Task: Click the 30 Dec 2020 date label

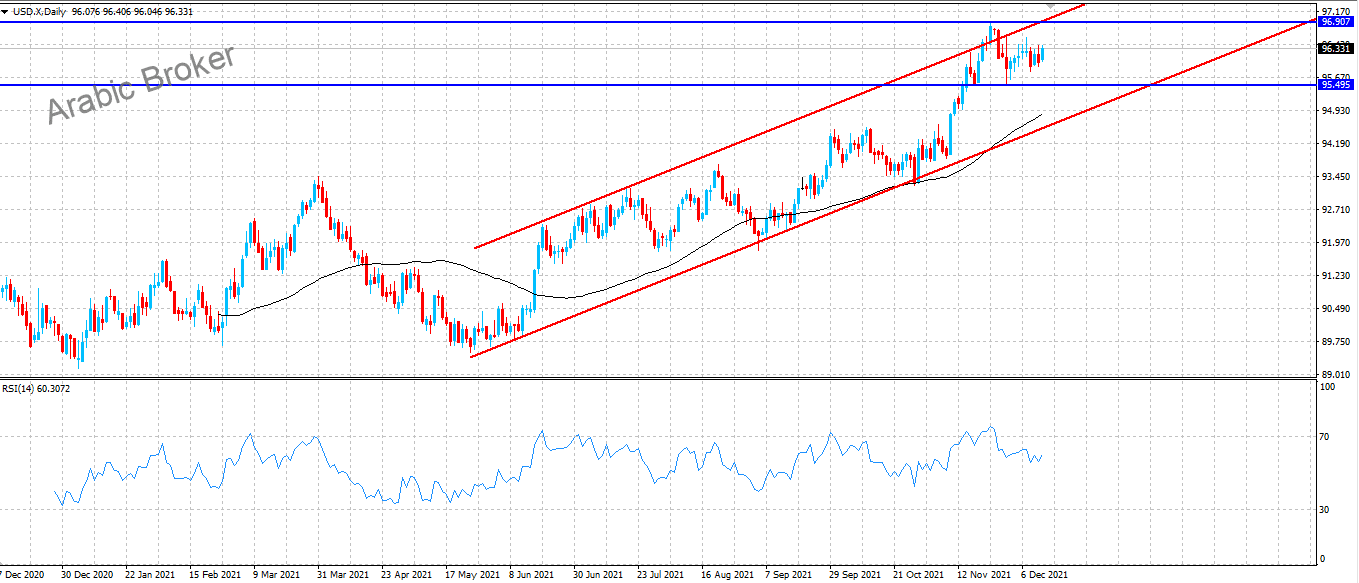Action: [x=85, y=575]
